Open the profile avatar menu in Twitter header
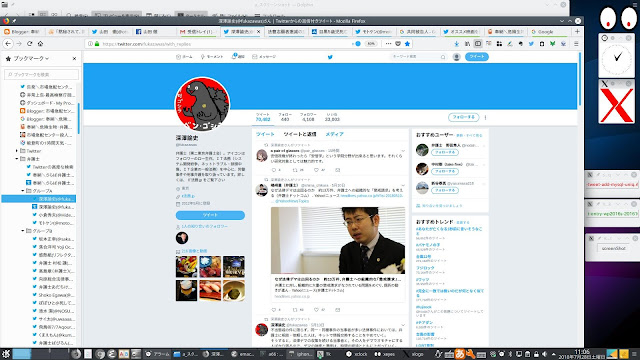 456,57
